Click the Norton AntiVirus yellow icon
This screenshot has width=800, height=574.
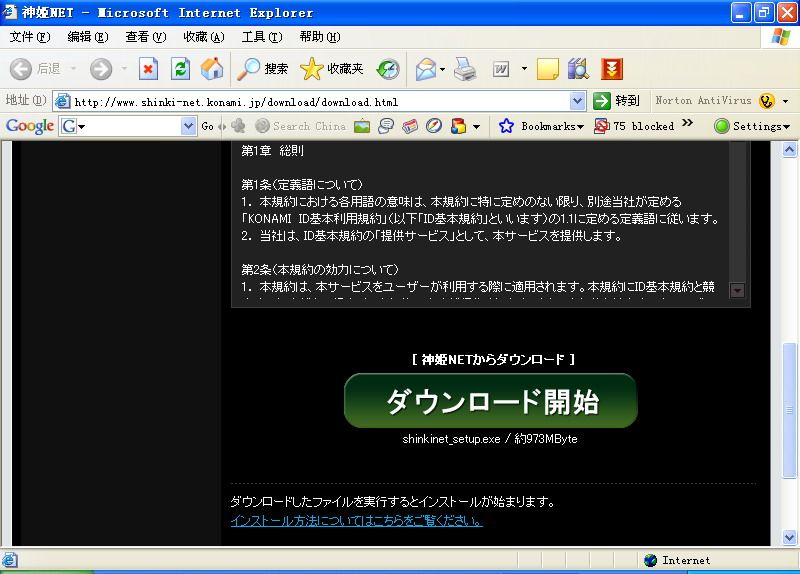point(766,101)
